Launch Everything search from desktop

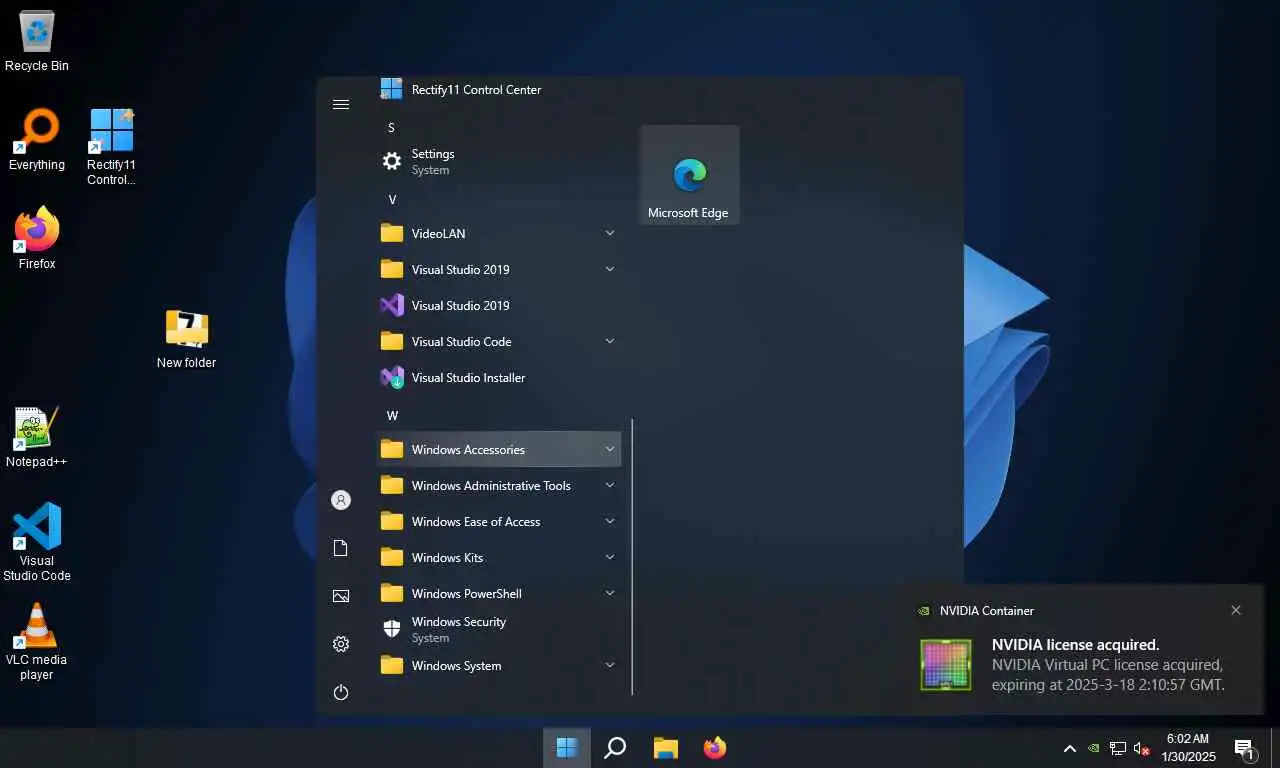click(37, 140)
